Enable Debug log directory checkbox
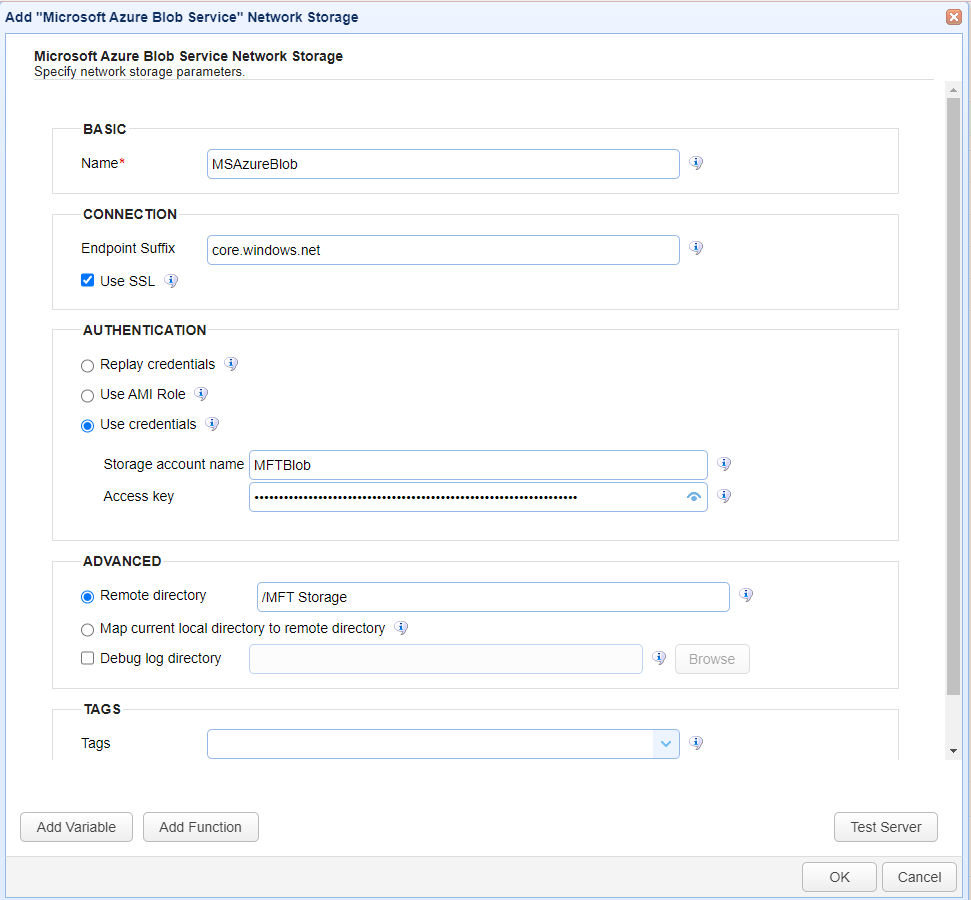Image resolution: width=971 pixels, height=900 pixels. pyautogui.click(x=87, y=658)
